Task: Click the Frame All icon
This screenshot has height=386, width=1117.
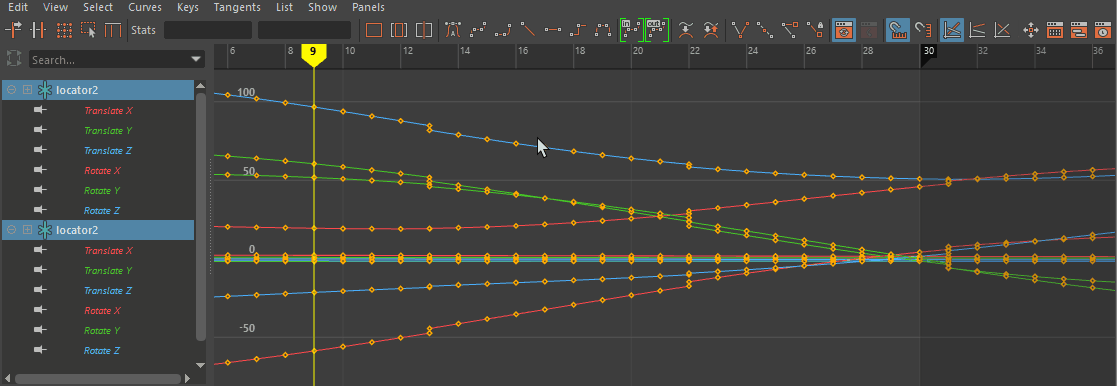Action: (x=374, y=30)
